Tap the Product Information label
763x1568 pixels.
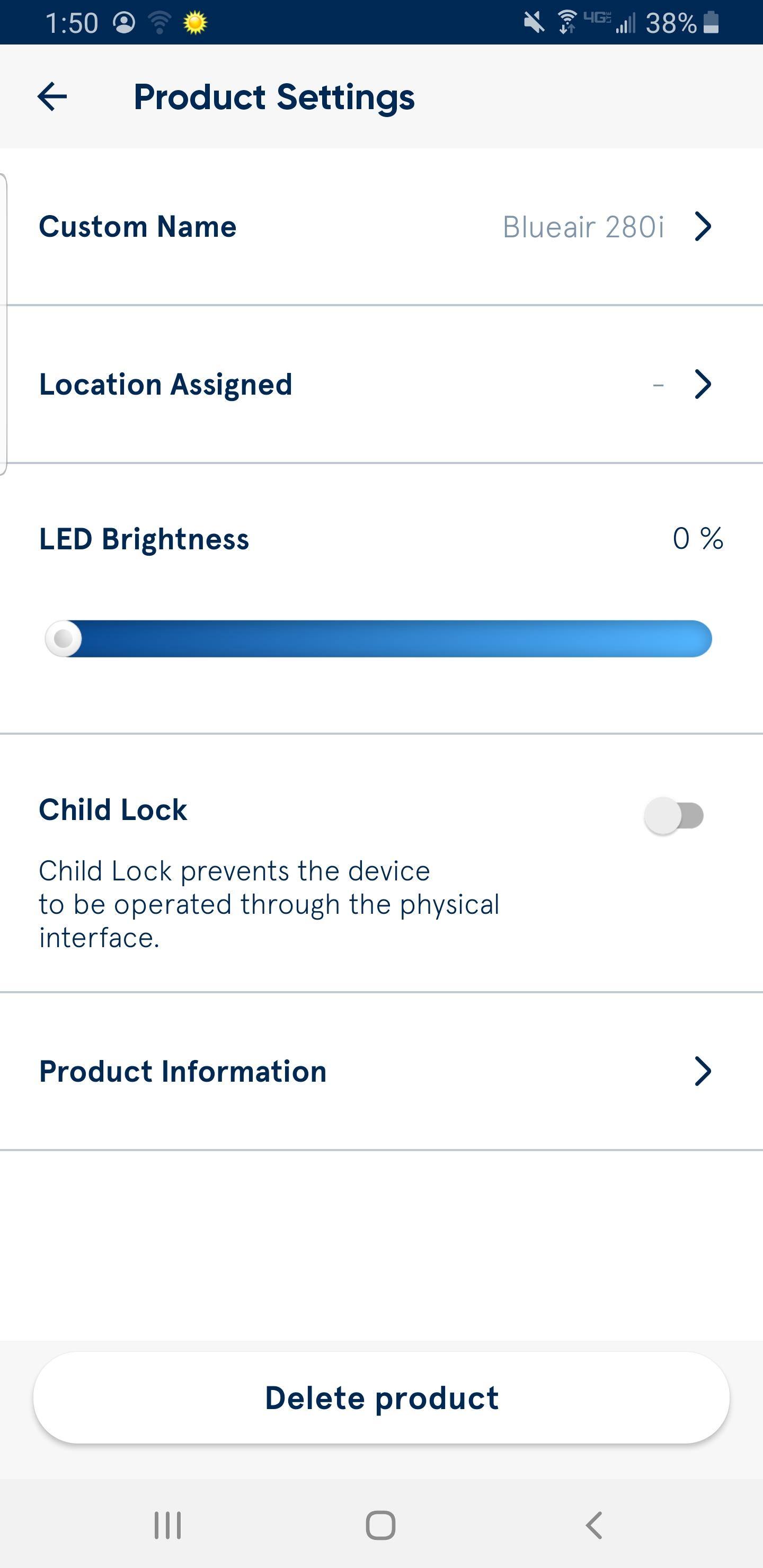(x=183, y=1071)
